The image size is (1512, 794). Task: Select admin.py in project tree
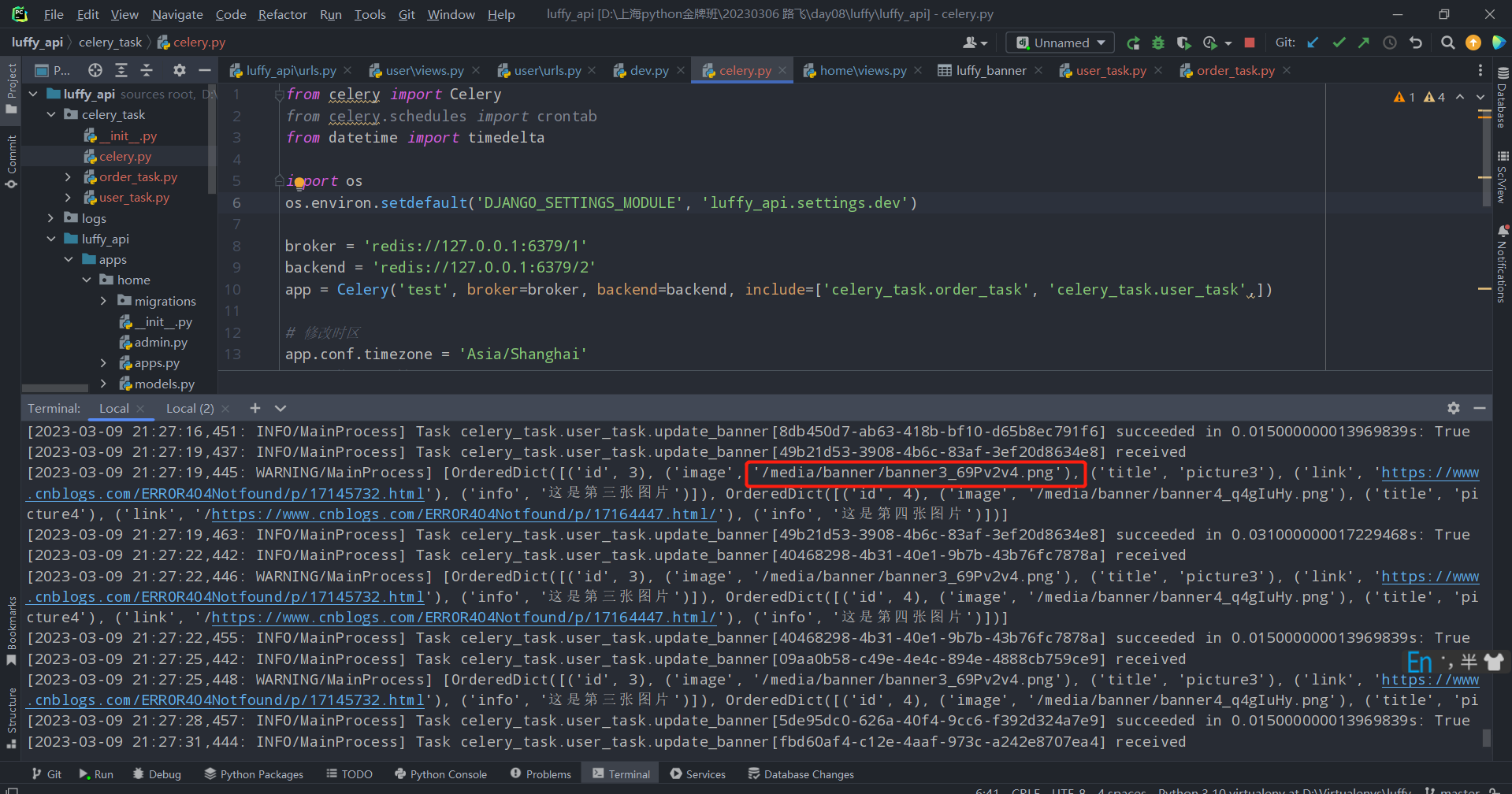click(161, 343)
